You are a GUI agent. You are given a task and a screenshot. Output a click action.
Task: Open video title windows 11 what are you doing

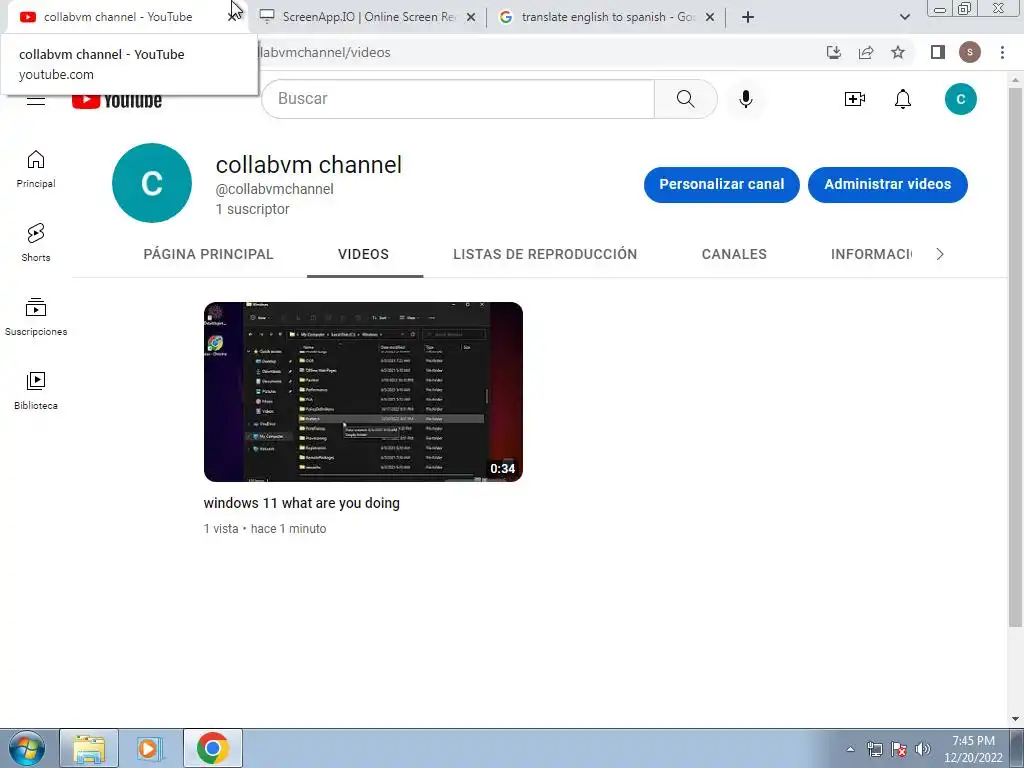click(x=301, y=504)
